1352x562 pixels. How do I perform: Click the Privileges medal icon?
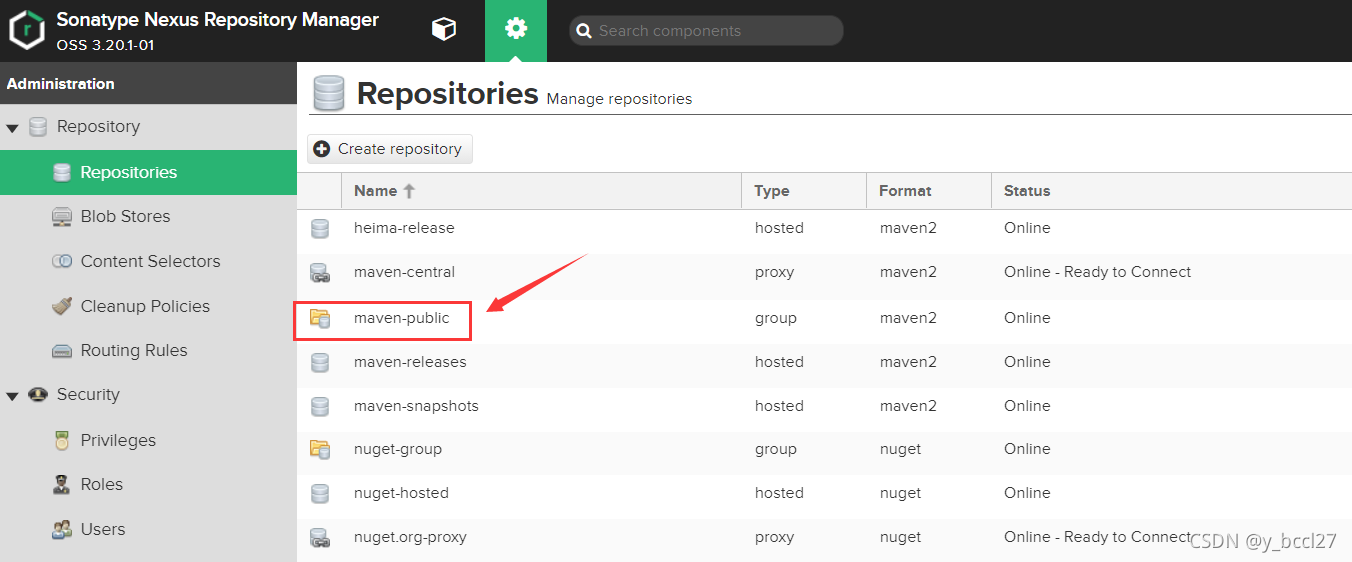(x=62, y=440)
